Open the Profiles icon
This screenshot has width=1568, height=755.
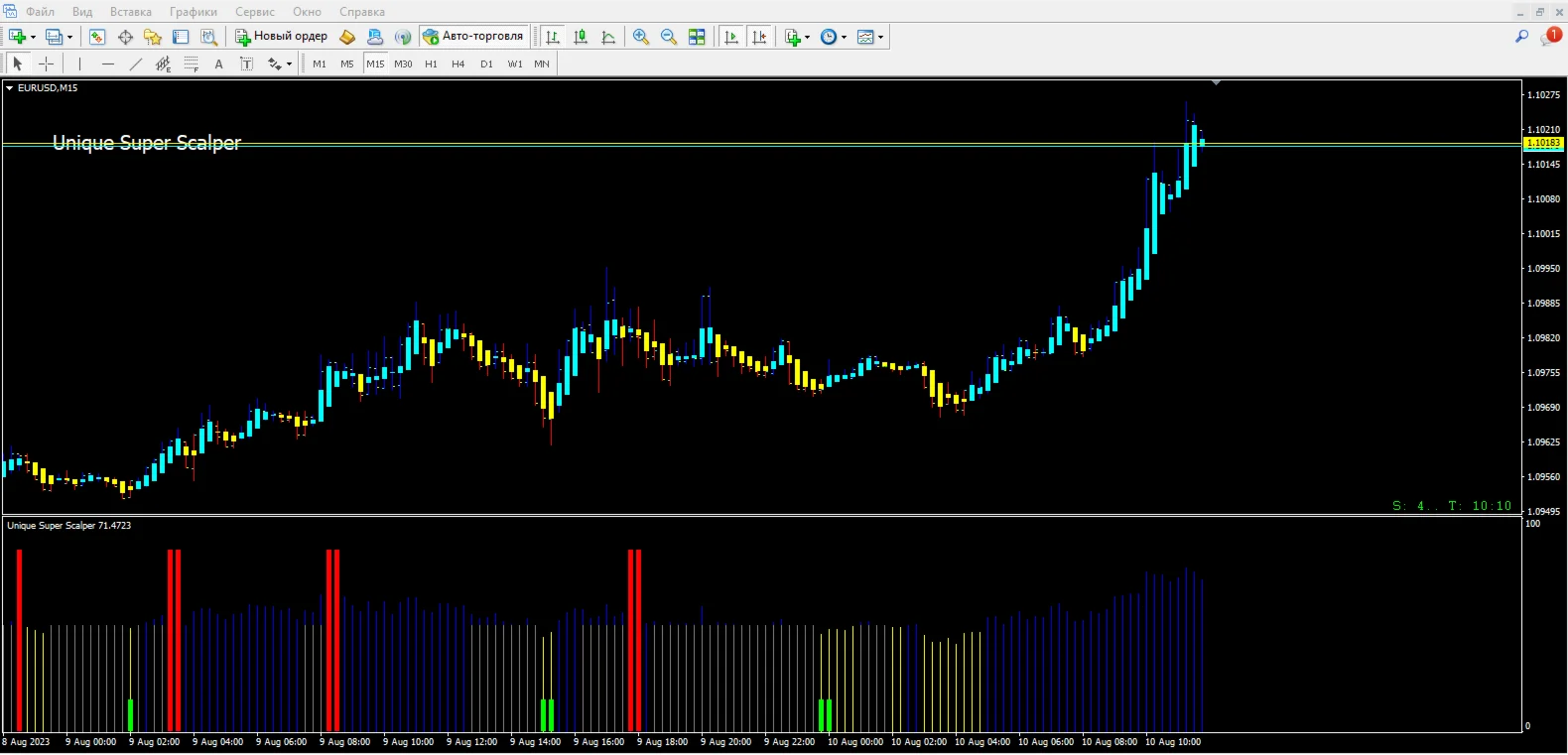point(55,37)
